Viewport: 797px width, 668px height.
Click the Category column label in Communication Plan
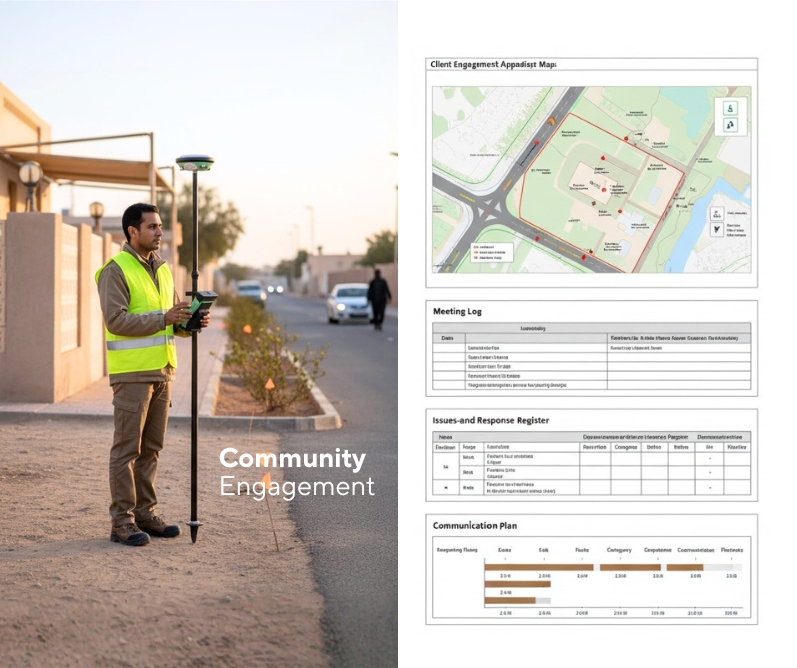(620, 549)
